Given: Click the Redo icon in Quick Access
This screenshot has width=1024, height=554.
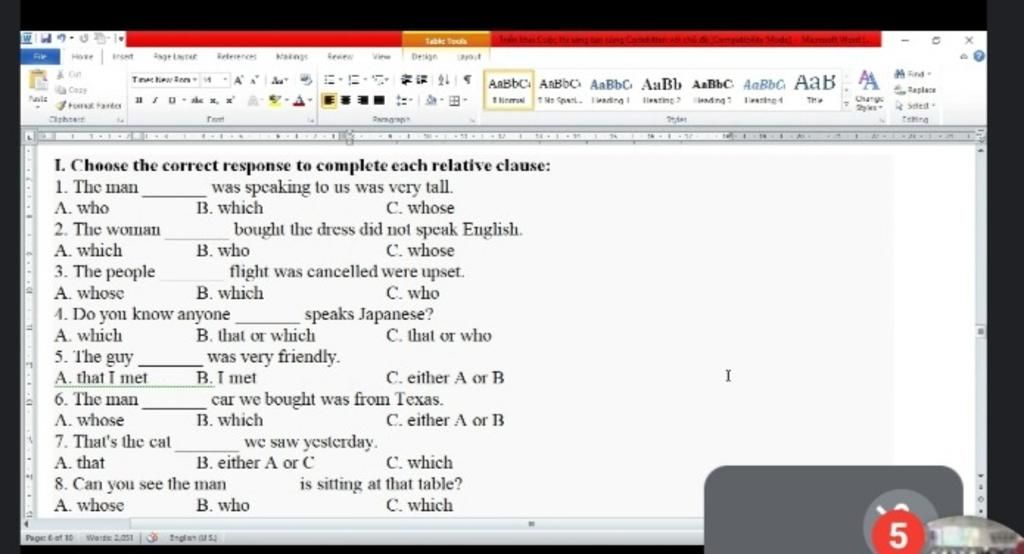Looking at the screenshot, I should coord(84,41).
